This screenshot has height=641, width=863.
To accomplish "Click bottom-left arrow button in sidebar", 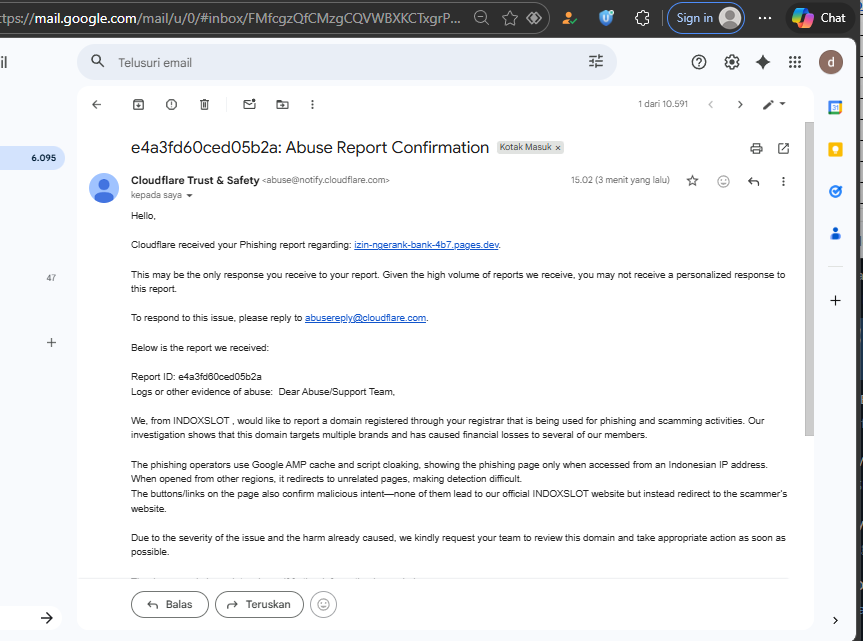I will (x=47, y=618).
